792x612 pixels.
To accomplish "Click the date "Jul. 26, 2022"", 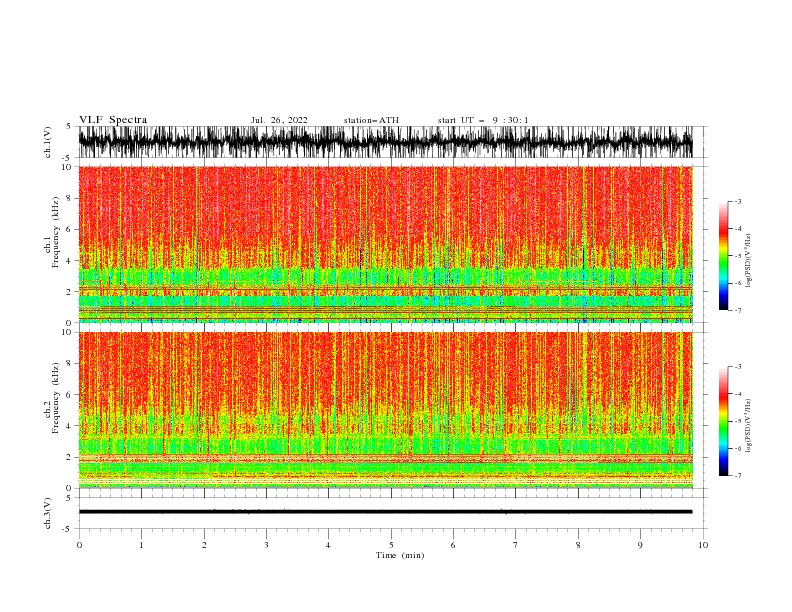I will click(x=279, y=120).
